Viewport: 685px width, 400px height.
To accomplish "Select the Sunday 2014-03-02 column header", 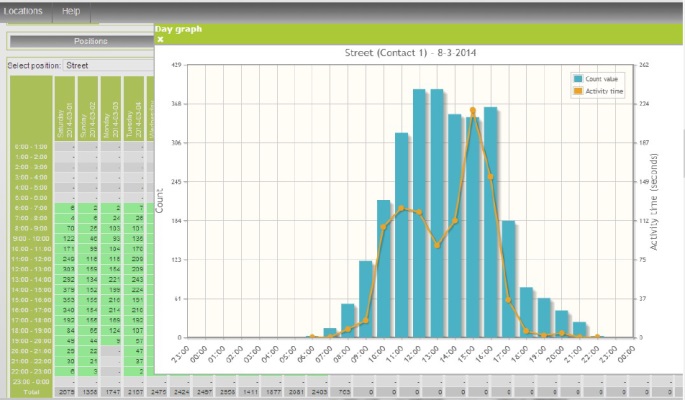I will coord(88,110).
